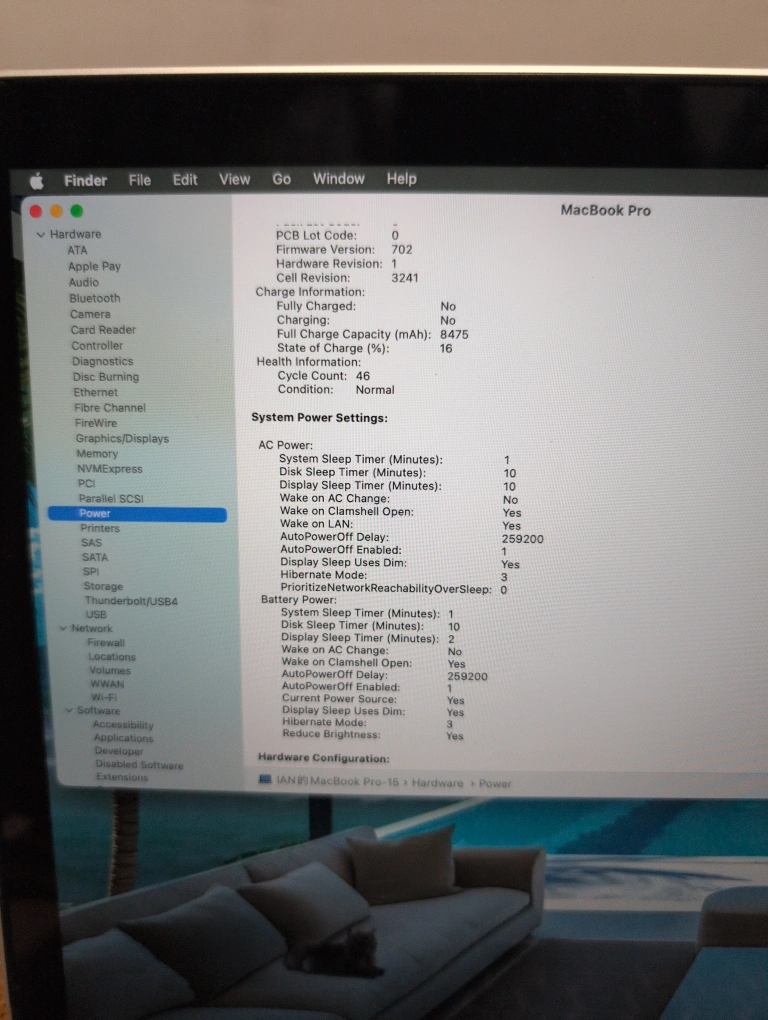
Task: Click the Hardware Configuration heading
Action: click(323, 758)
